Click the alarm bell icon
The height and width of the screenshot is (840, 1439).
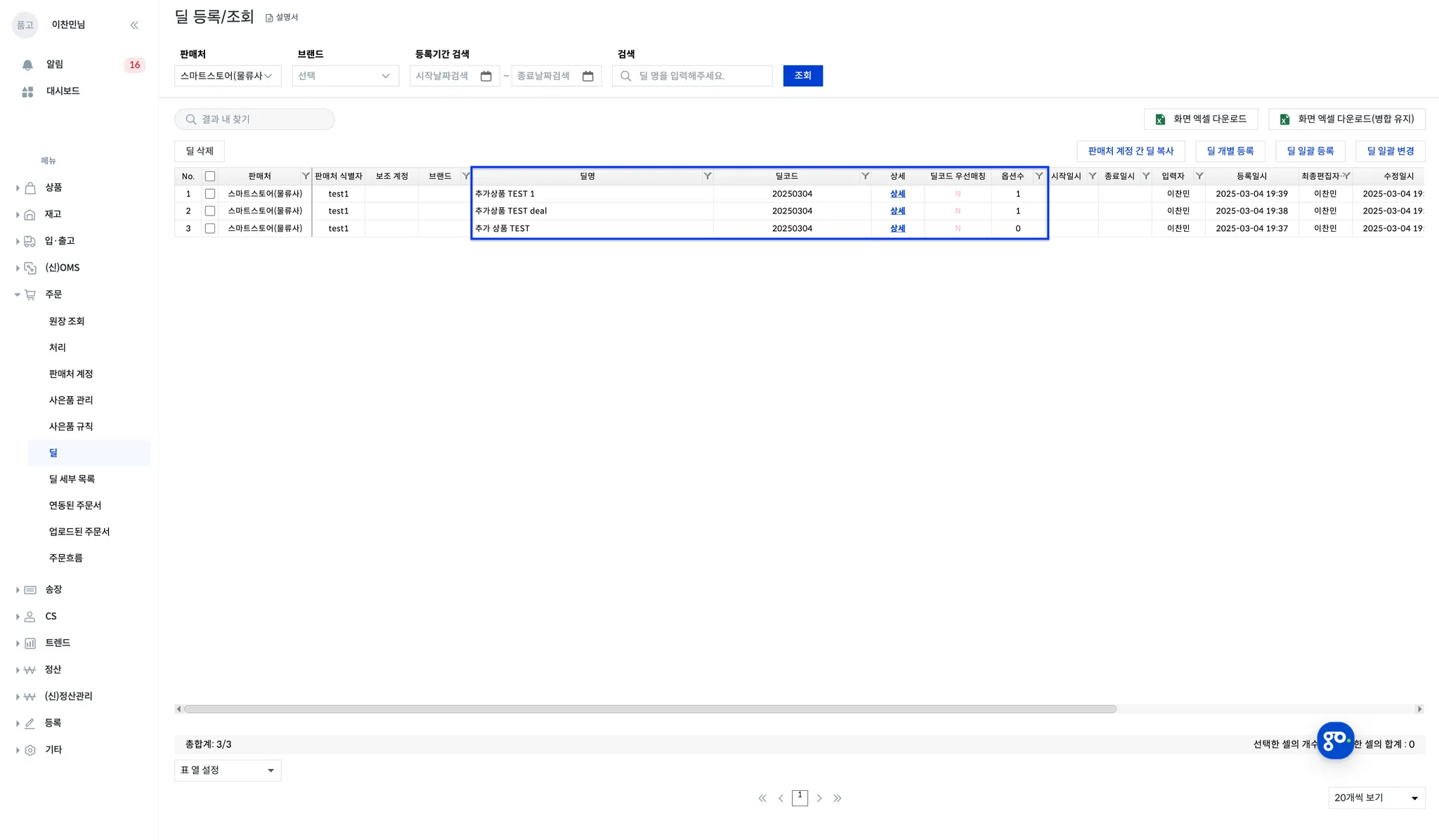pyautogui.click(x=27, y=65)
